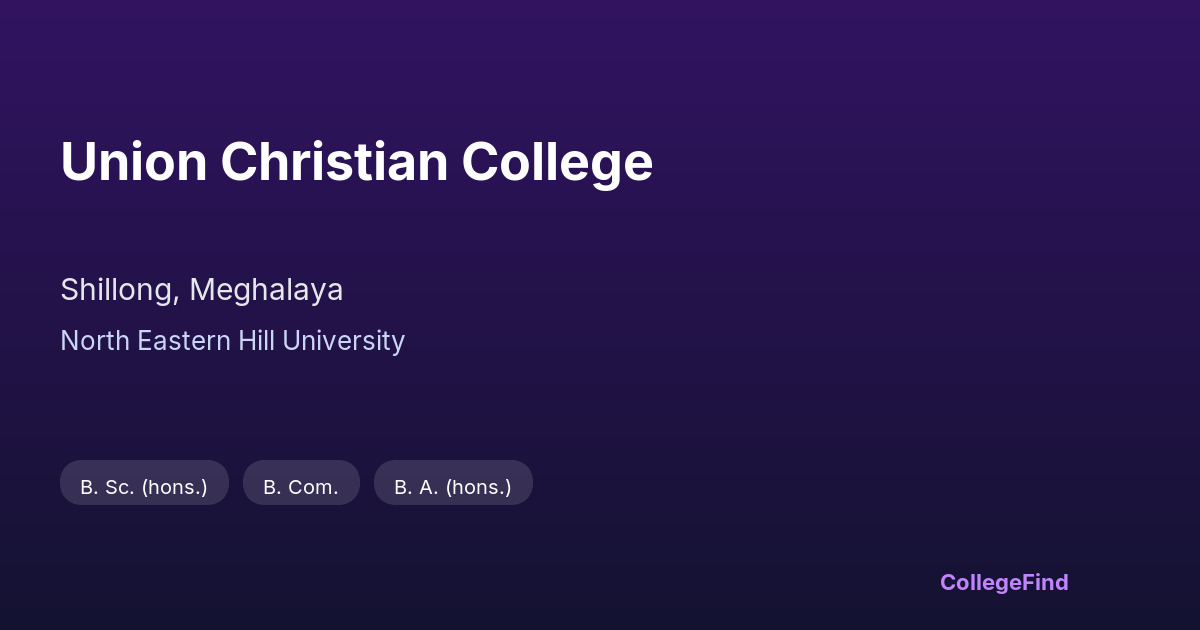Image resolution: width=1200 pixels, height=630 pixels.
Task: Select the B. Sc. (hons.) course tag
Action: pos(144,487)
